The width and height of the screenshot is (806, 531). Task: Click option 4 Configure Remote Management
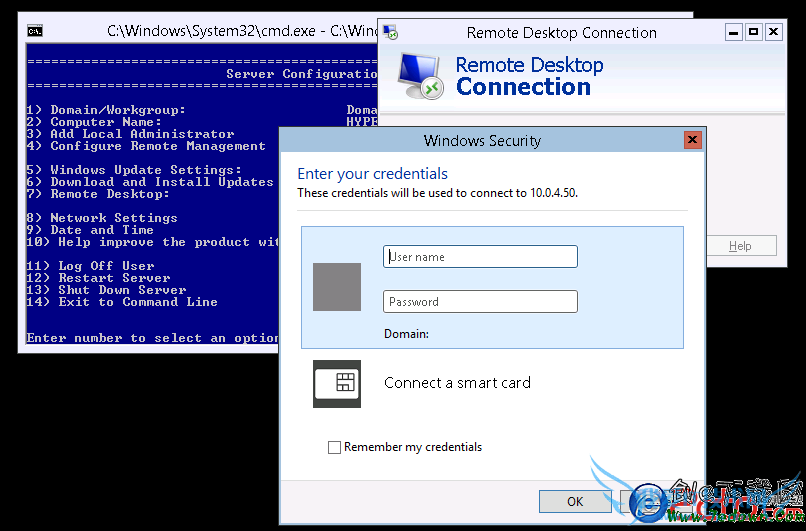coord(146,147)
